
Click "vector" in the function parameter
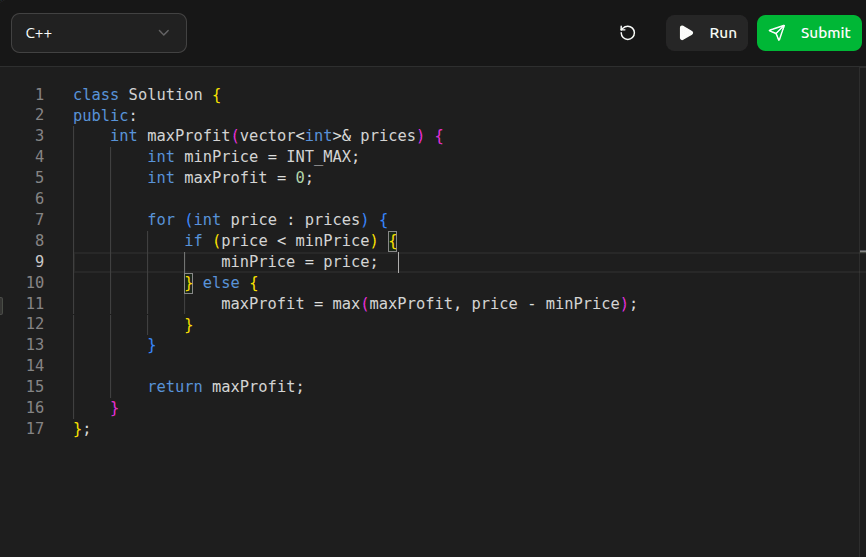click(x=267, y=136)
